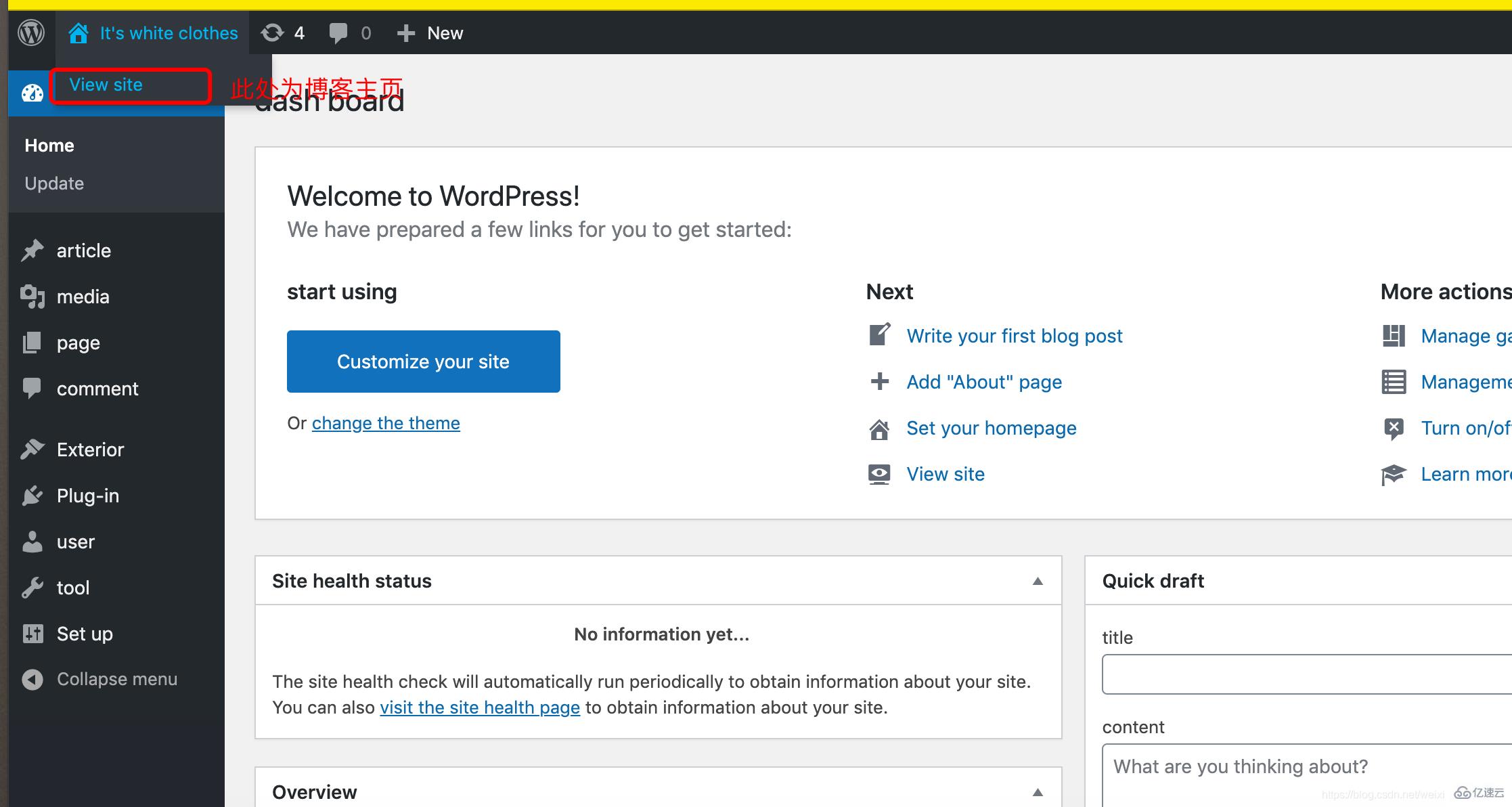Collapse the Site health status panel
The image size is (1512, 807).
tap(1037, 581)
